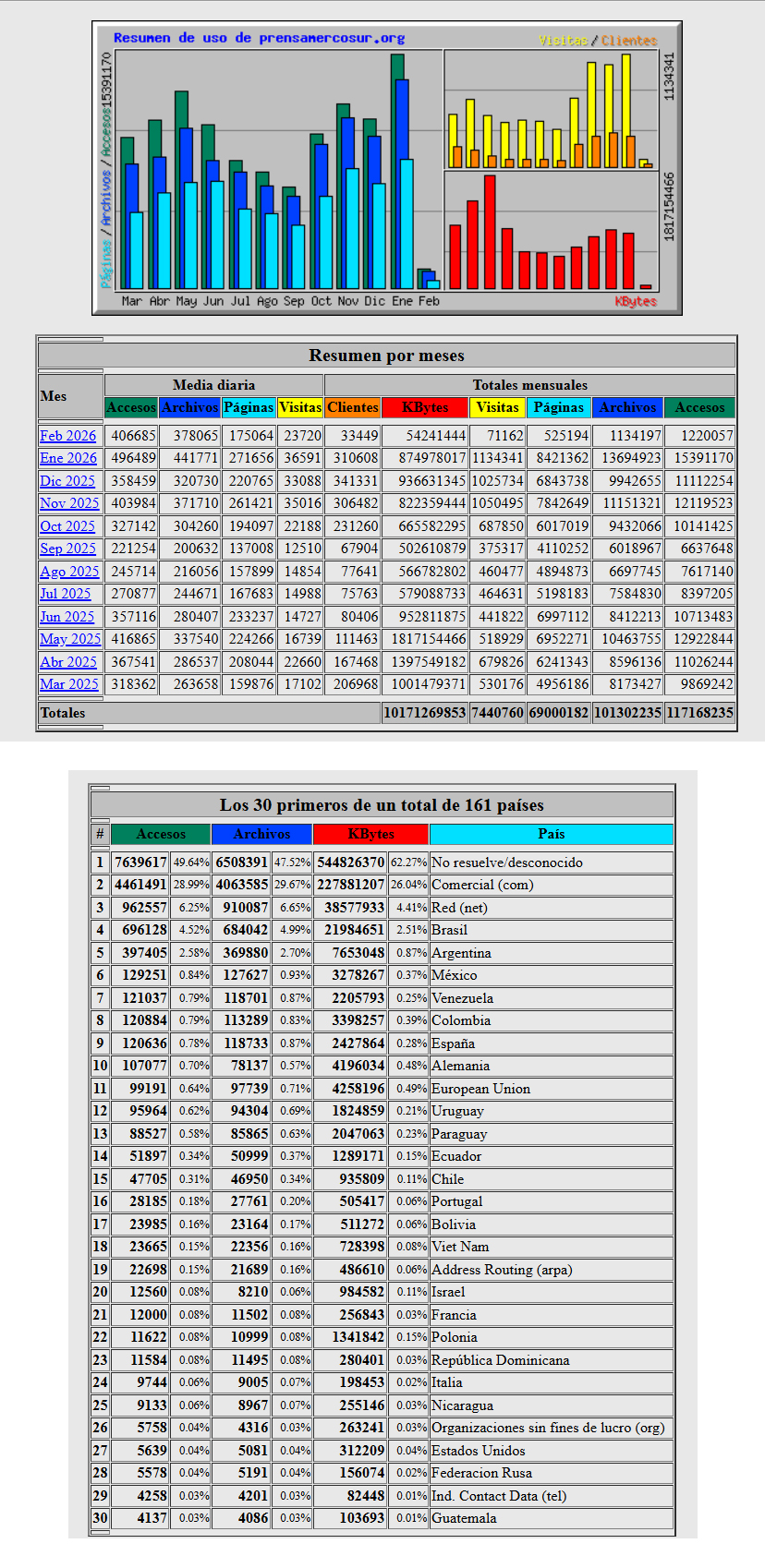Click the Mar 2025 month link

[69, 684]
